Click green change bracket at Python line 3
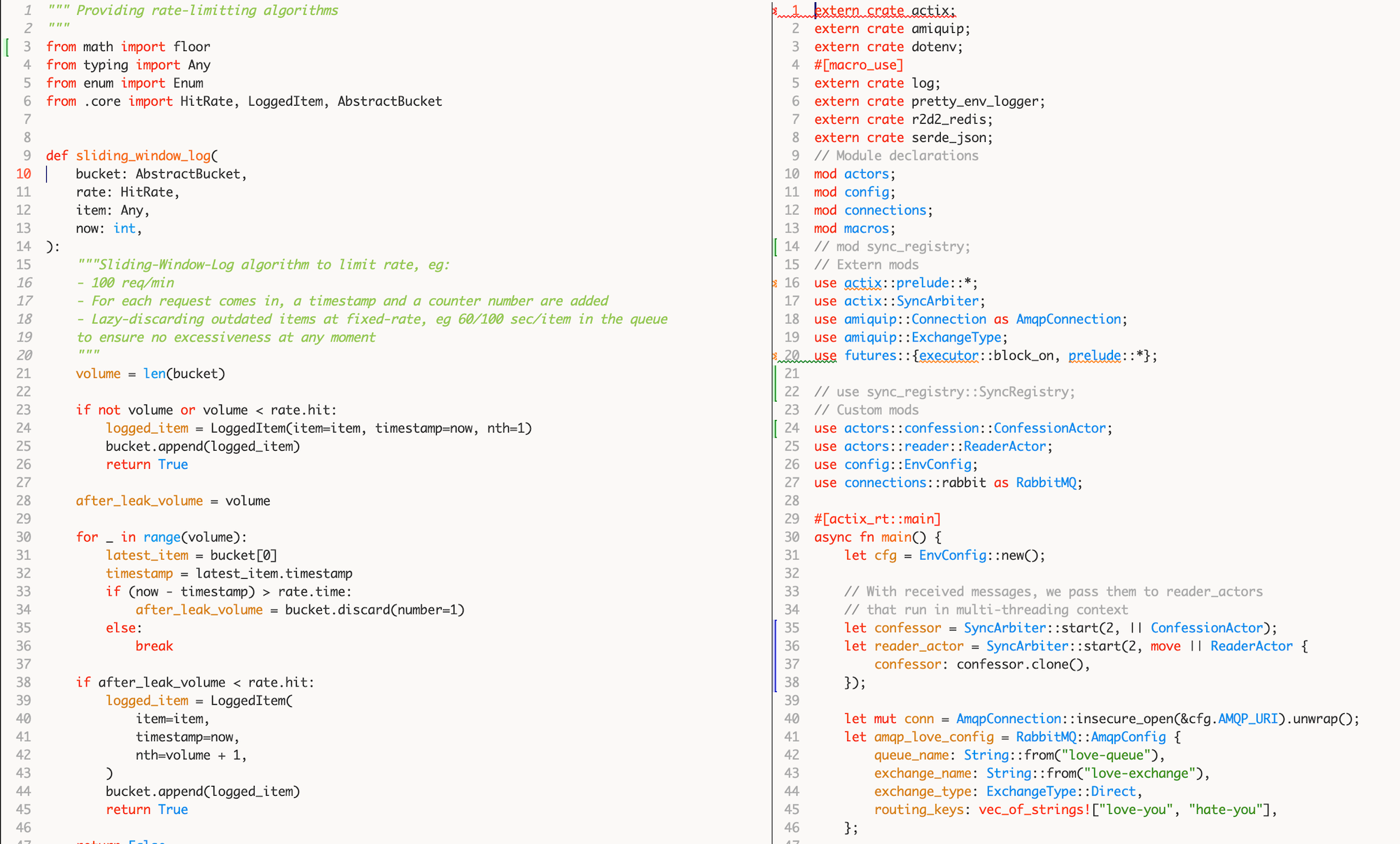Screen dimensions: 1400x844 [8, 47]
